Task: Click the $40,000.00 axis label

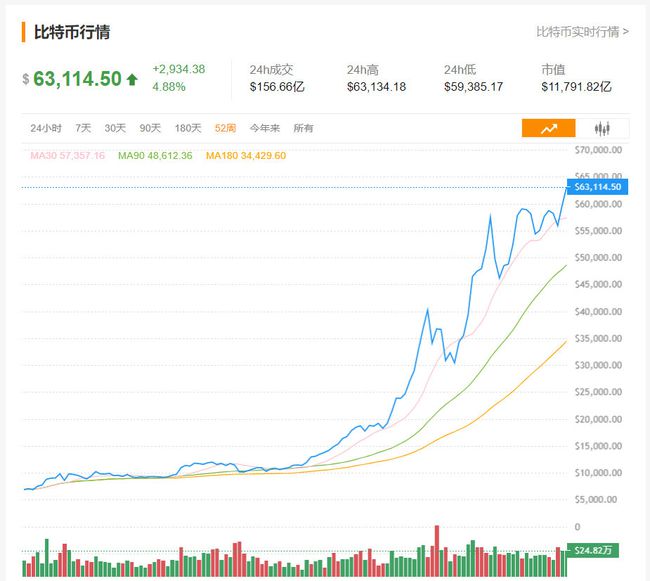Action: coord(598,312)
